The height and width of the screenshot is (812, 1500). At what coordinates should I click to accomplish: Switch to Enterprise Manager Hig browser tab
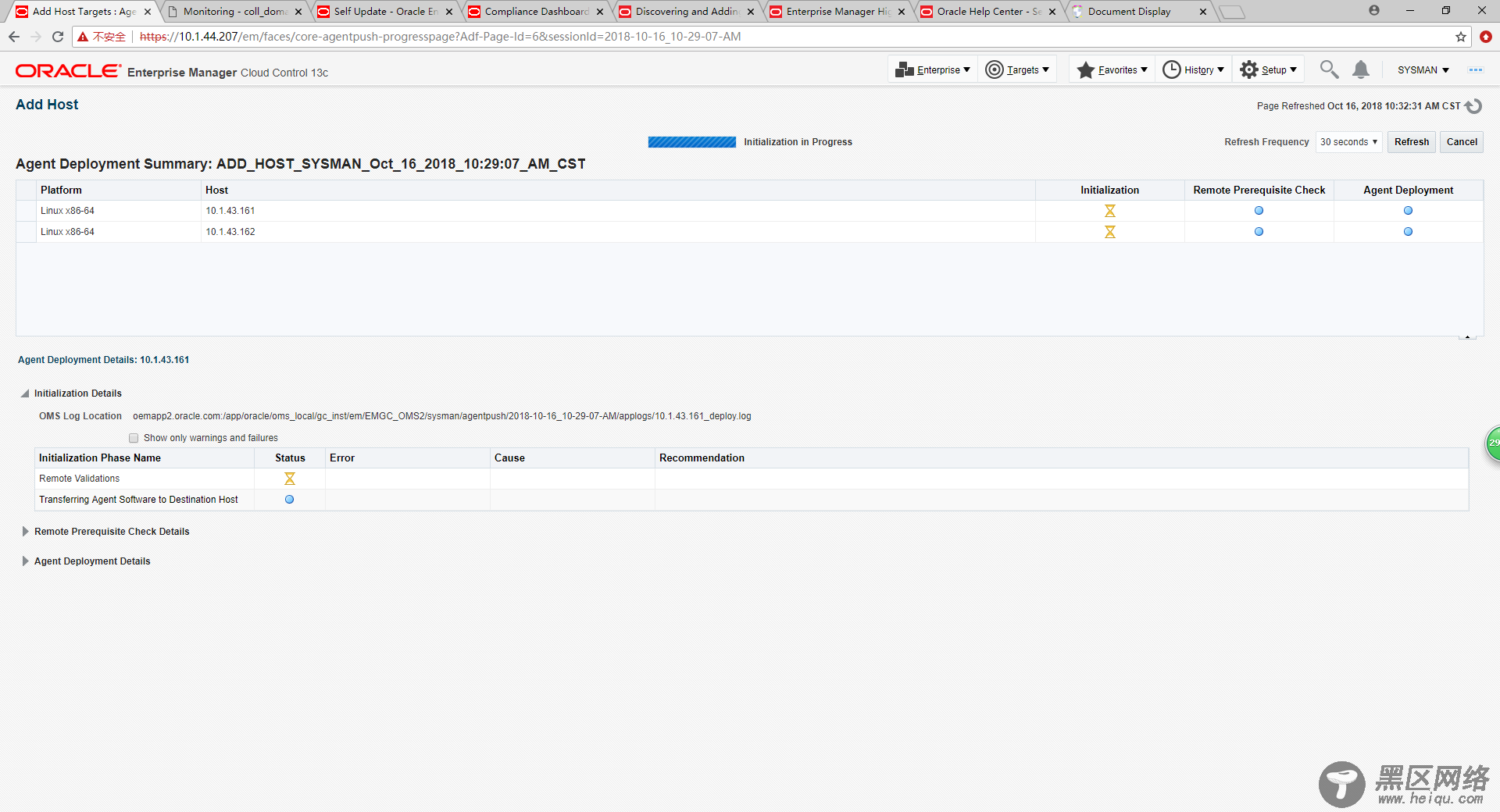click(837, 12)
